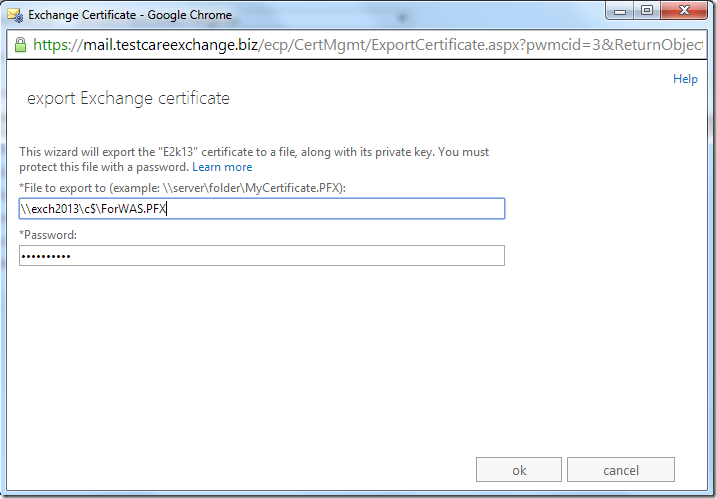Click the '*Password:' label
The image size is (717, 499).
pyautogui.click(x=48, y=235)
